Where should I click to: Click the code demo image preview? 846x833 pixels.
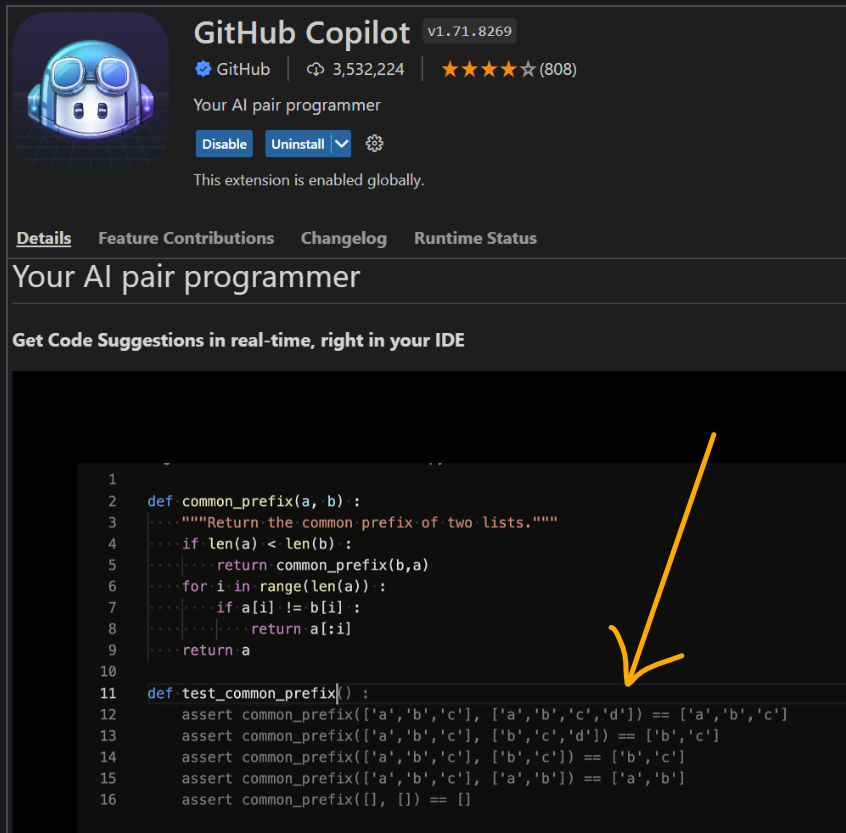pyautogui.click(x=429, y=602)
